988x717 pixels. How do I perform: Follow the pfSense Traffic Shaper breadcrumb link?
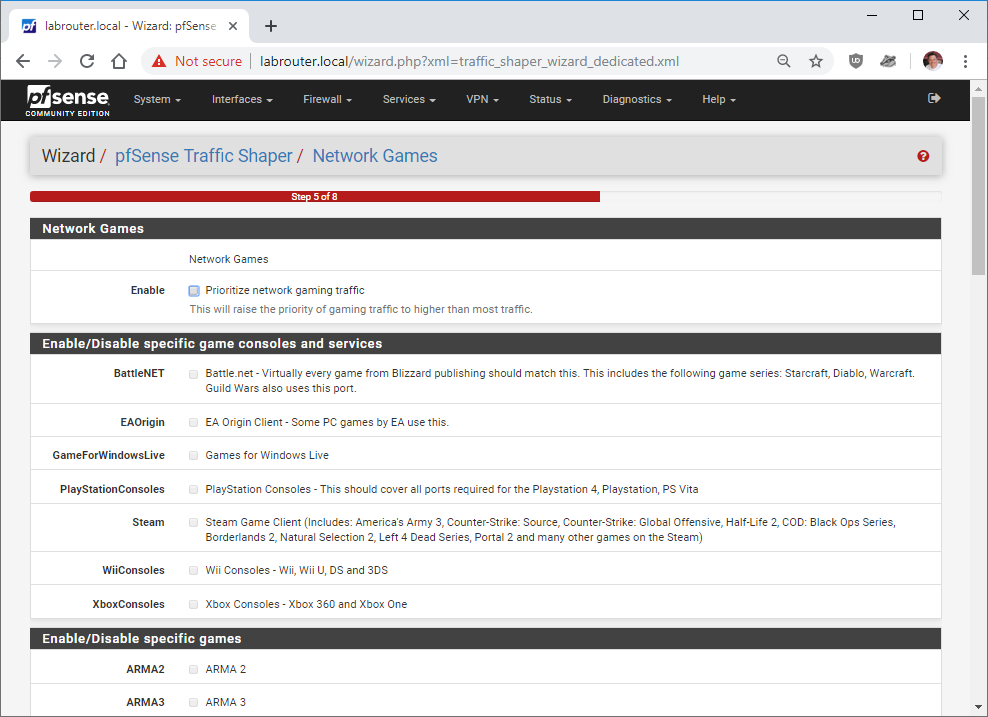[x=204, y=156]
